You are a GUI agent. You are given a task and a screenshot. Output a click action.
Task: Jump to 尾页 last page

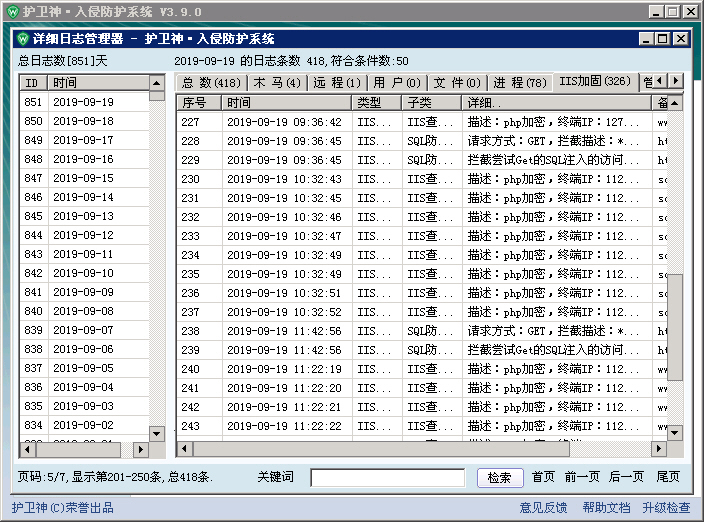point(668,477)
